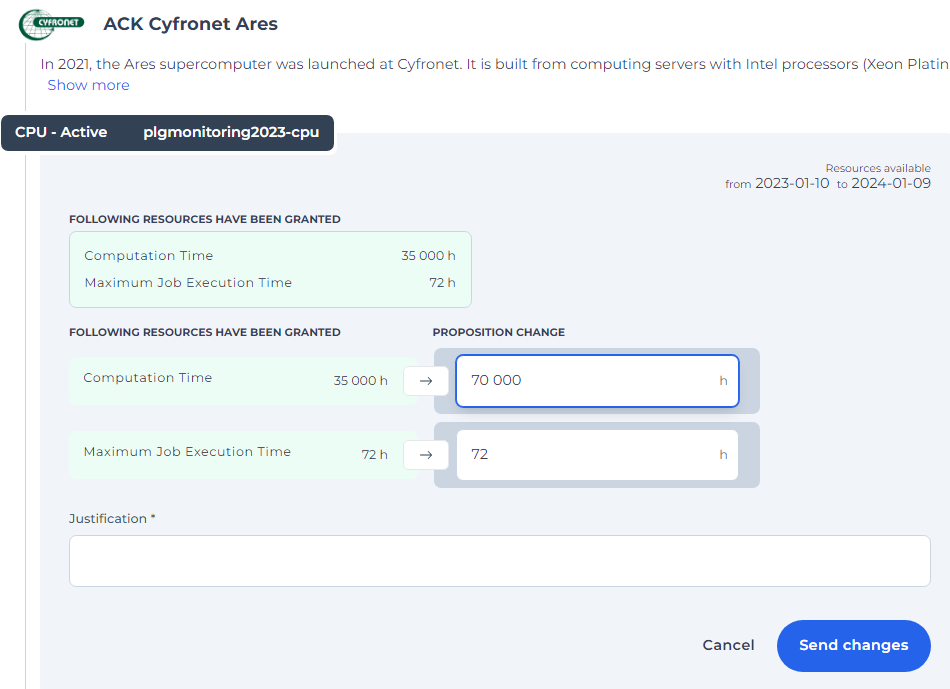Click the Cyfronet logo icon

pos(51,24)
